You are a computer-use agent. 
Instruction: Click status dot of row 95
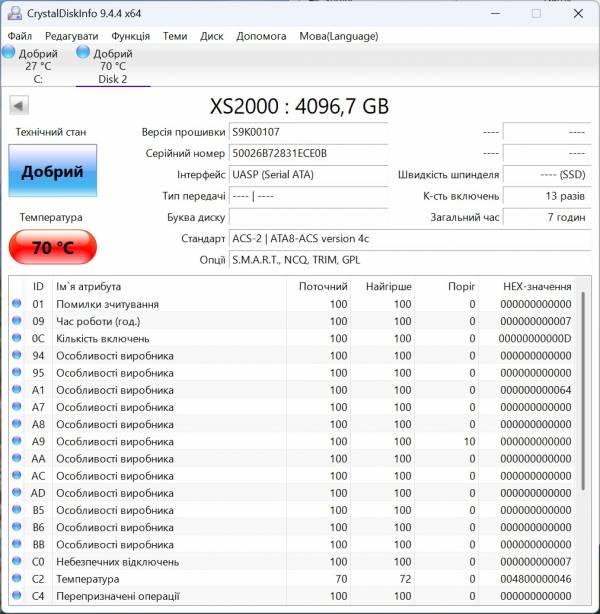point(16,372)
